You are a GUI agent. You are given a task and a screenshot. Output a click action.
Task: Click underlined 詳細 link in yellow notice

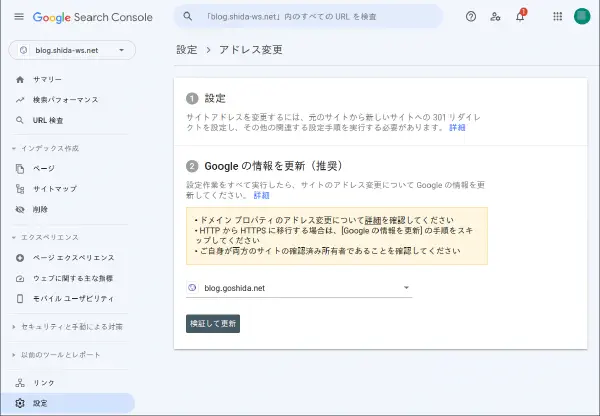[373, 220]
